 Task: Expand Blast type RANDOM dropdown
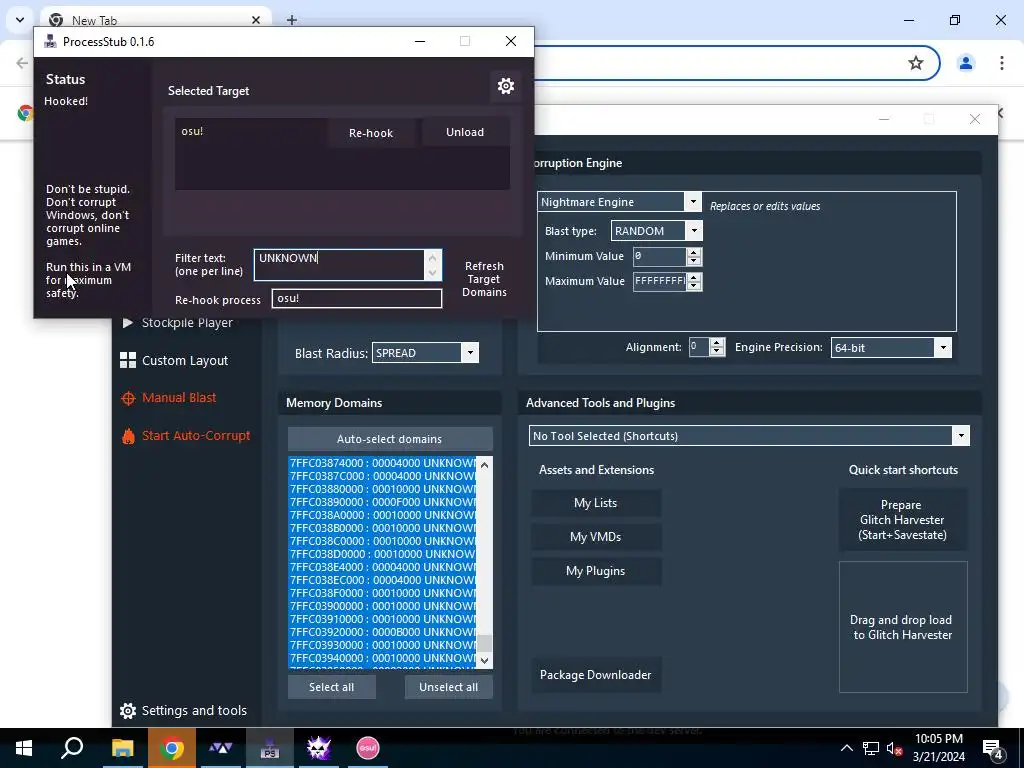[x=694, y=231]
